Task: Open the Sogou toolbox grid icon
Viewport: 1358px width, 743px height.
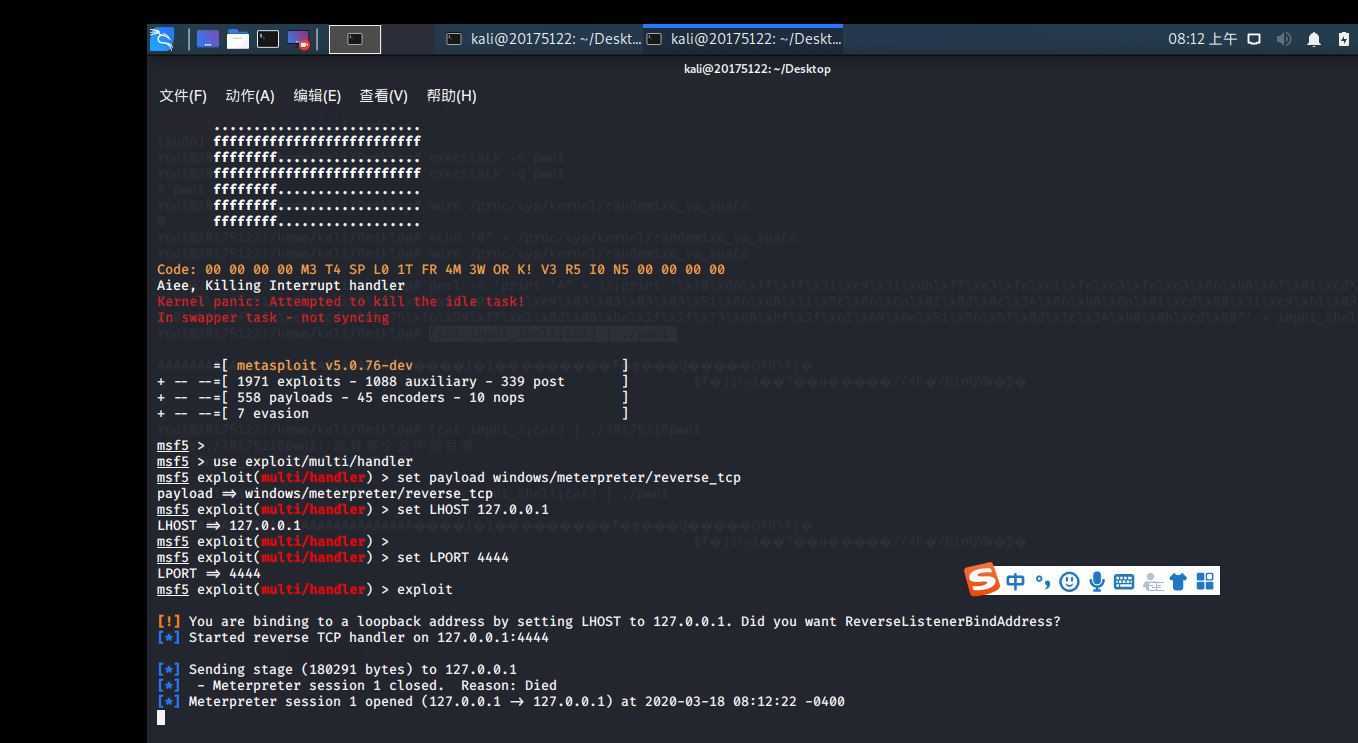Action: [x=1205, y=581]
